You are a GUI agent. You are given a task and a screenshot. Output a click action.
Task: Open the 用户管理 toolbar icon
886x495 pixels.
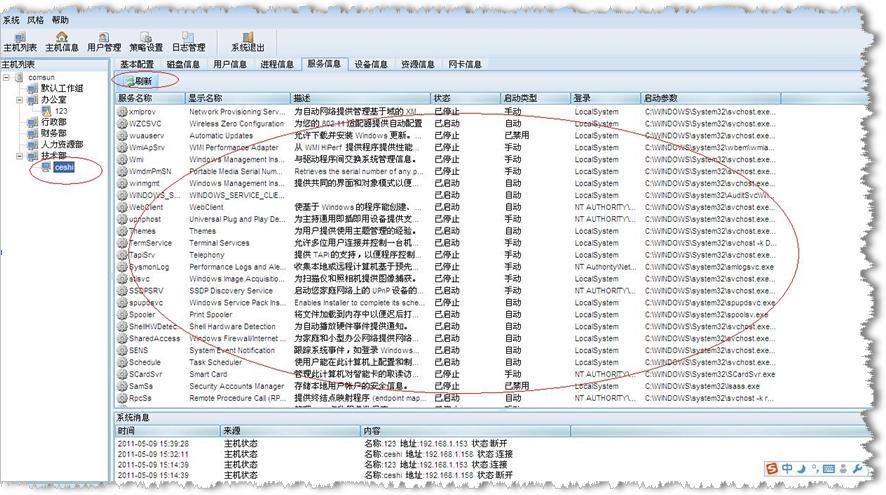point(104,37)
